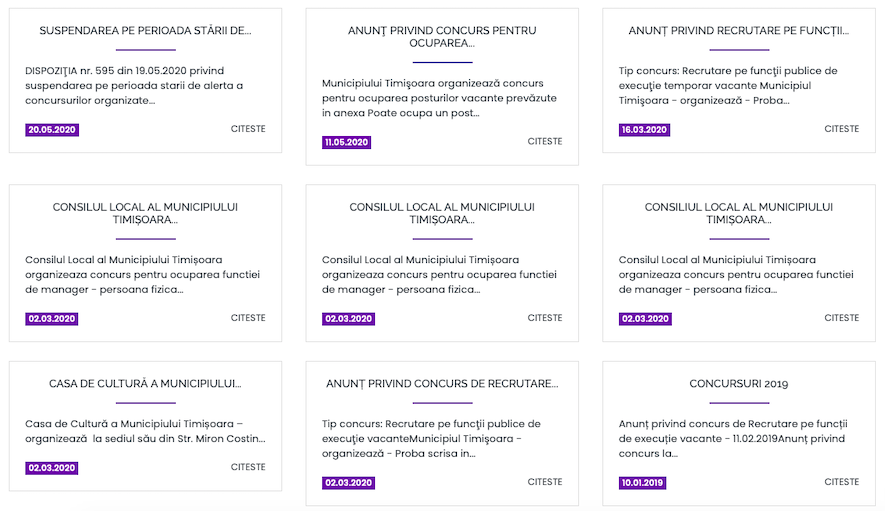Open the "CONCURSURI 2019" title

point(739,384)
